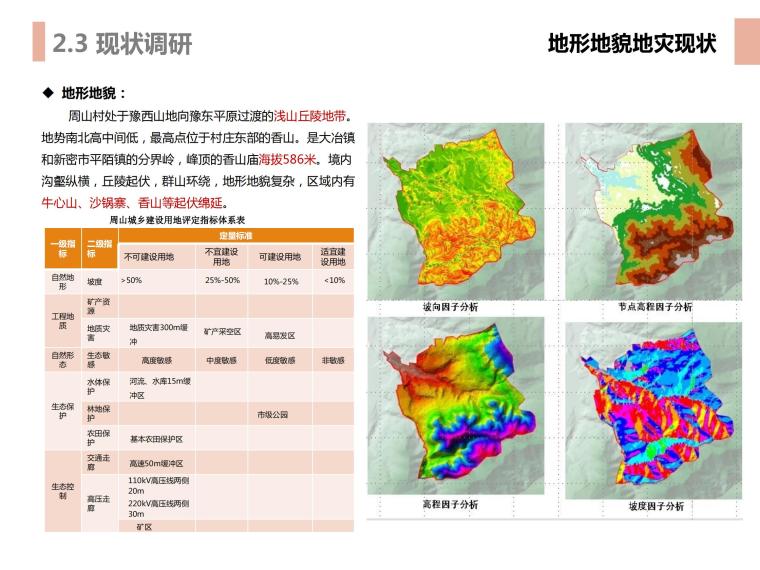Screen dimensions: 760x570
Task: Click the 市级公园 table cell
Action: [272, 414]
